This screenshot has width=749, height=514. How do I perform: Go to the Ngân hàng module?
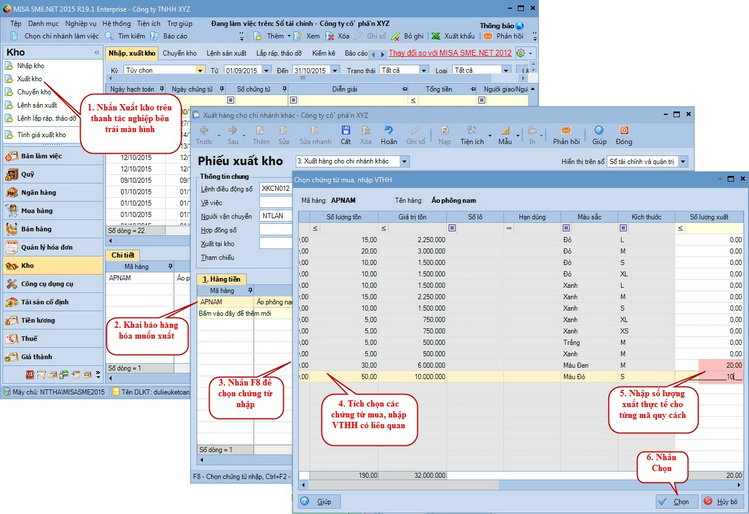(53, 193)
